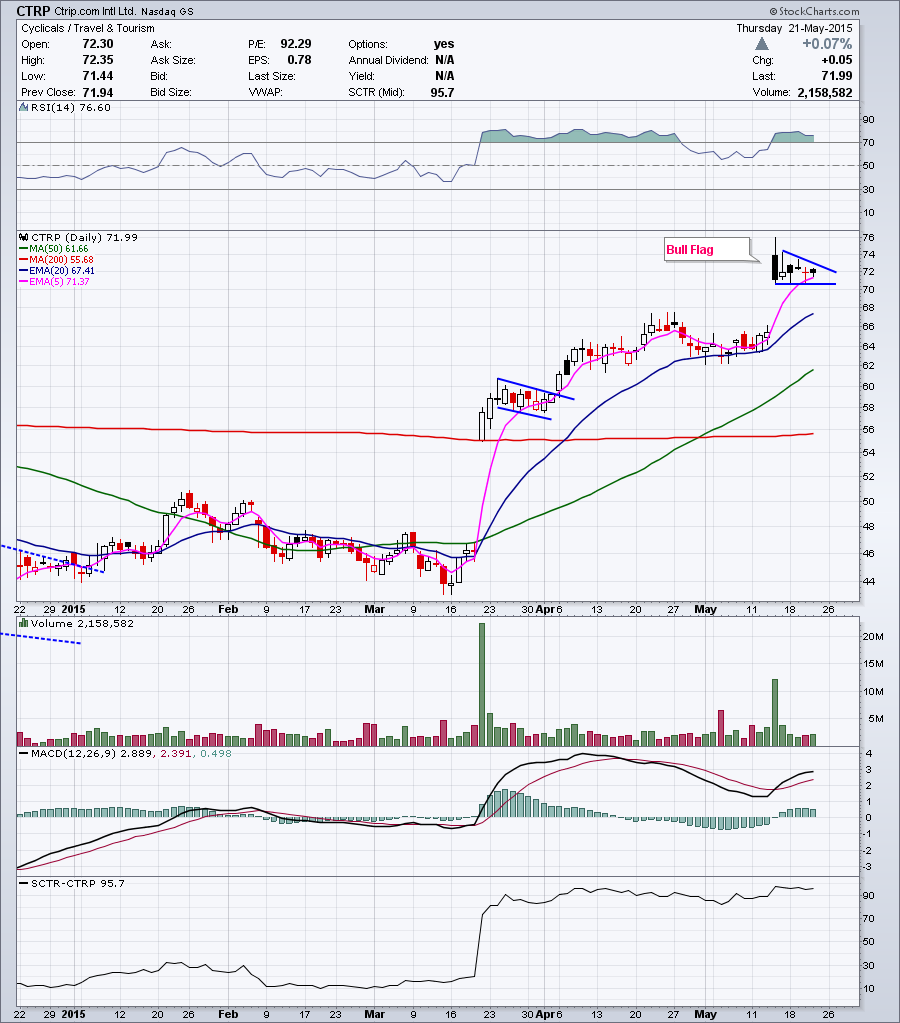Click the MACD signal value 2.391

click(x=176, y=753)
